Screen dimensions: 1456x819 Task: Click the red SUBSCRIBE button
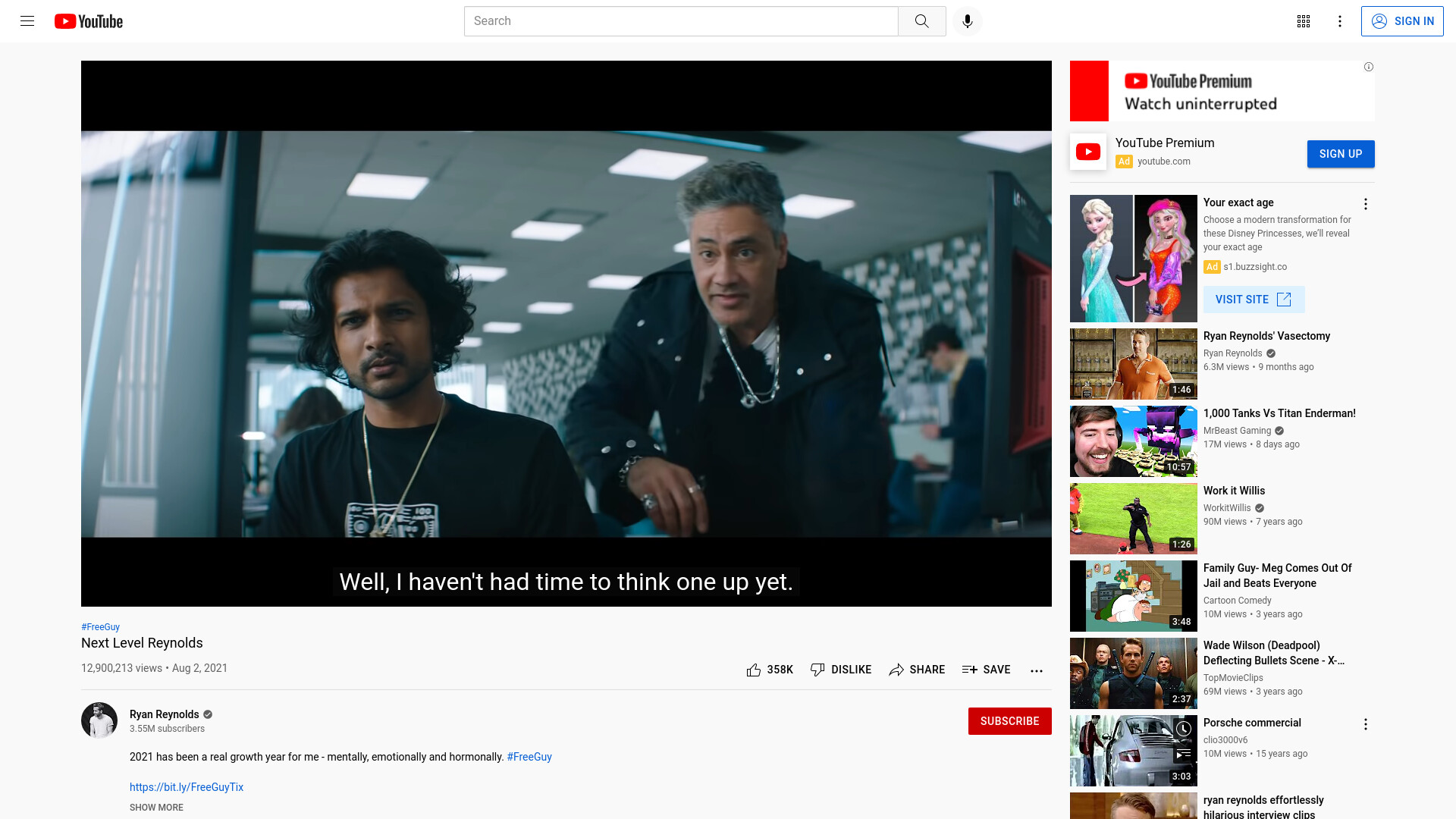1009,721
